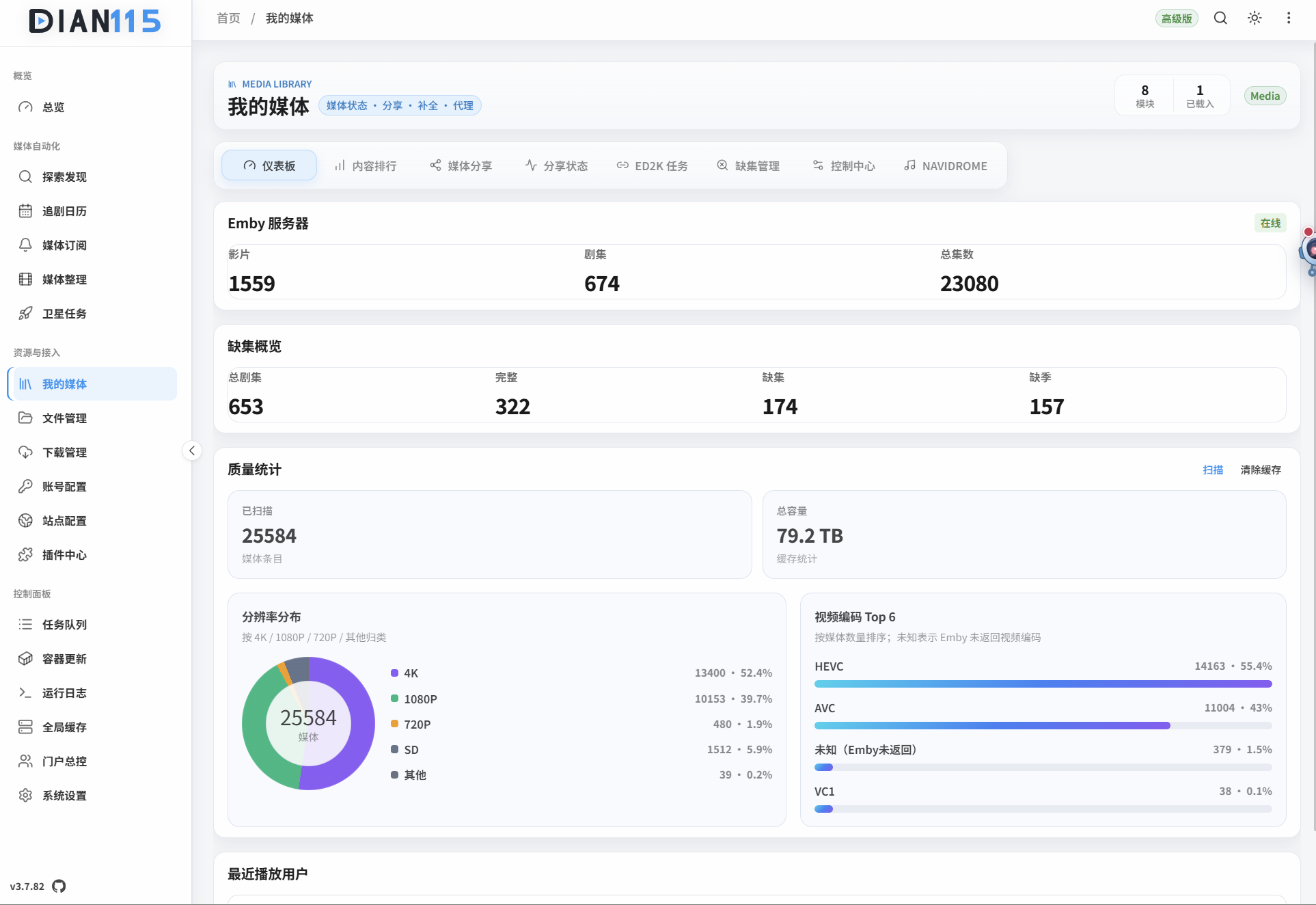This screenshot has height=905, width=1316.
Task: Click the 运行日志 terminal icon
Action: point(25,693)
